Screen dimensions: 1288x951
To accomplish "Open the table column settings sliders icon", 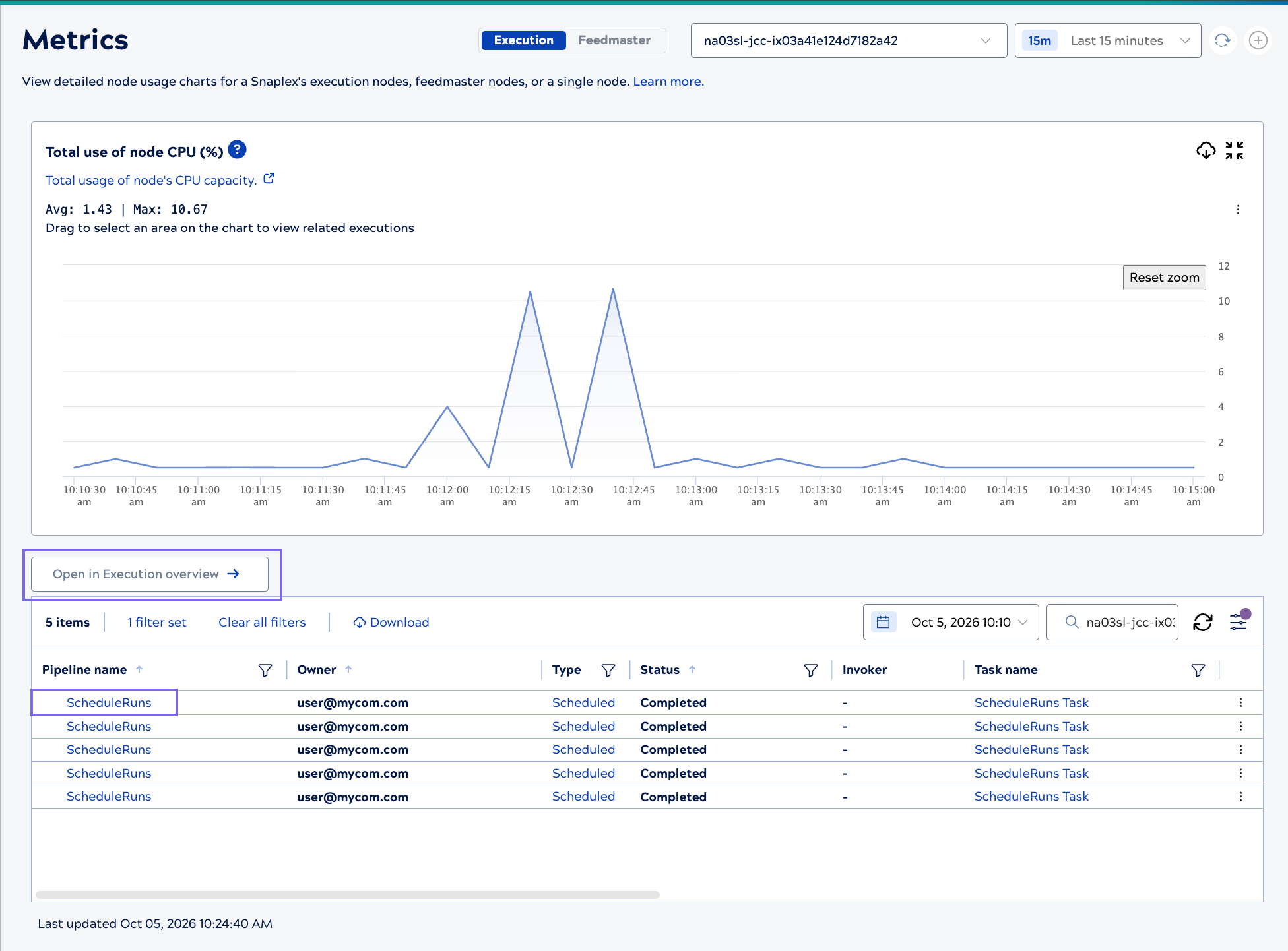I will point(1239,621).
